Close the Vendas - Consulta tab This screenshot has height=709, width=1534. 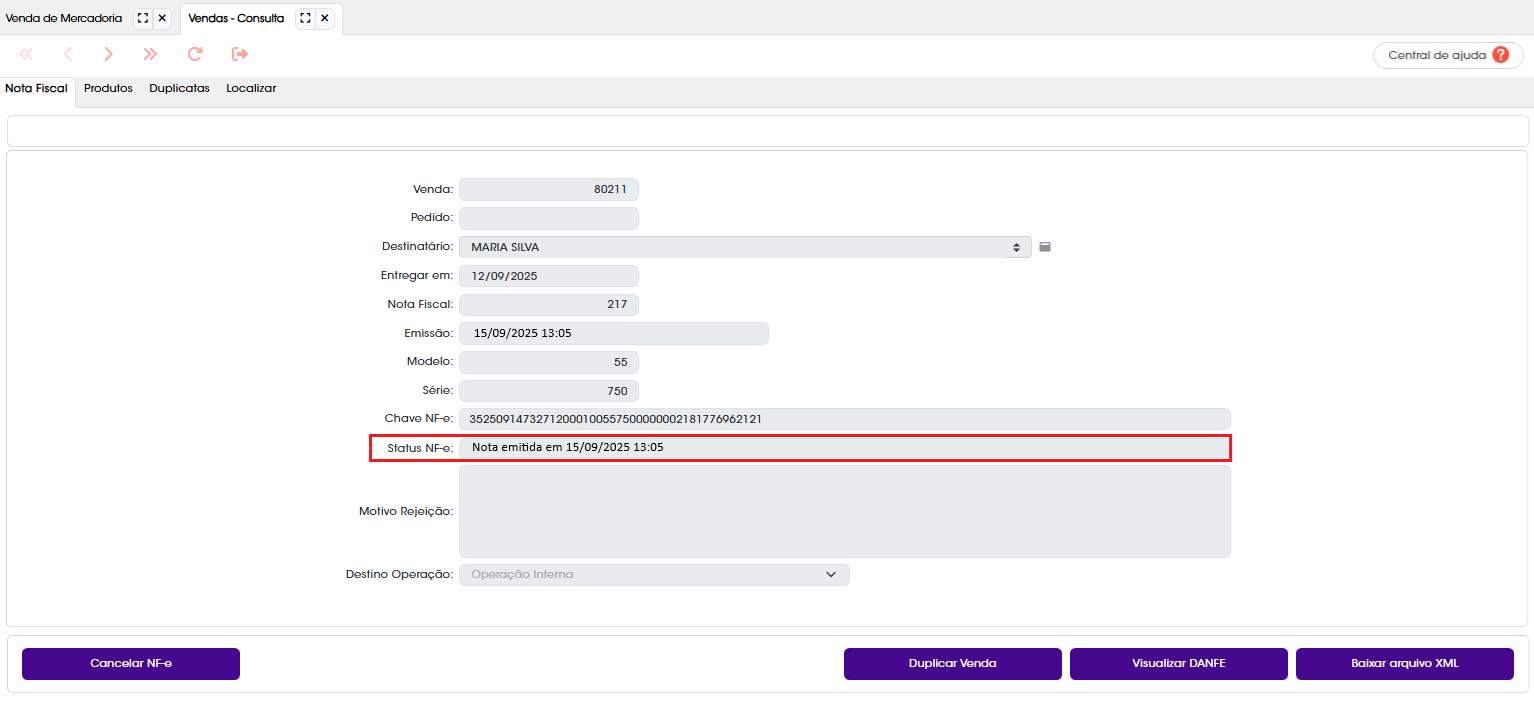click(324, 18)
